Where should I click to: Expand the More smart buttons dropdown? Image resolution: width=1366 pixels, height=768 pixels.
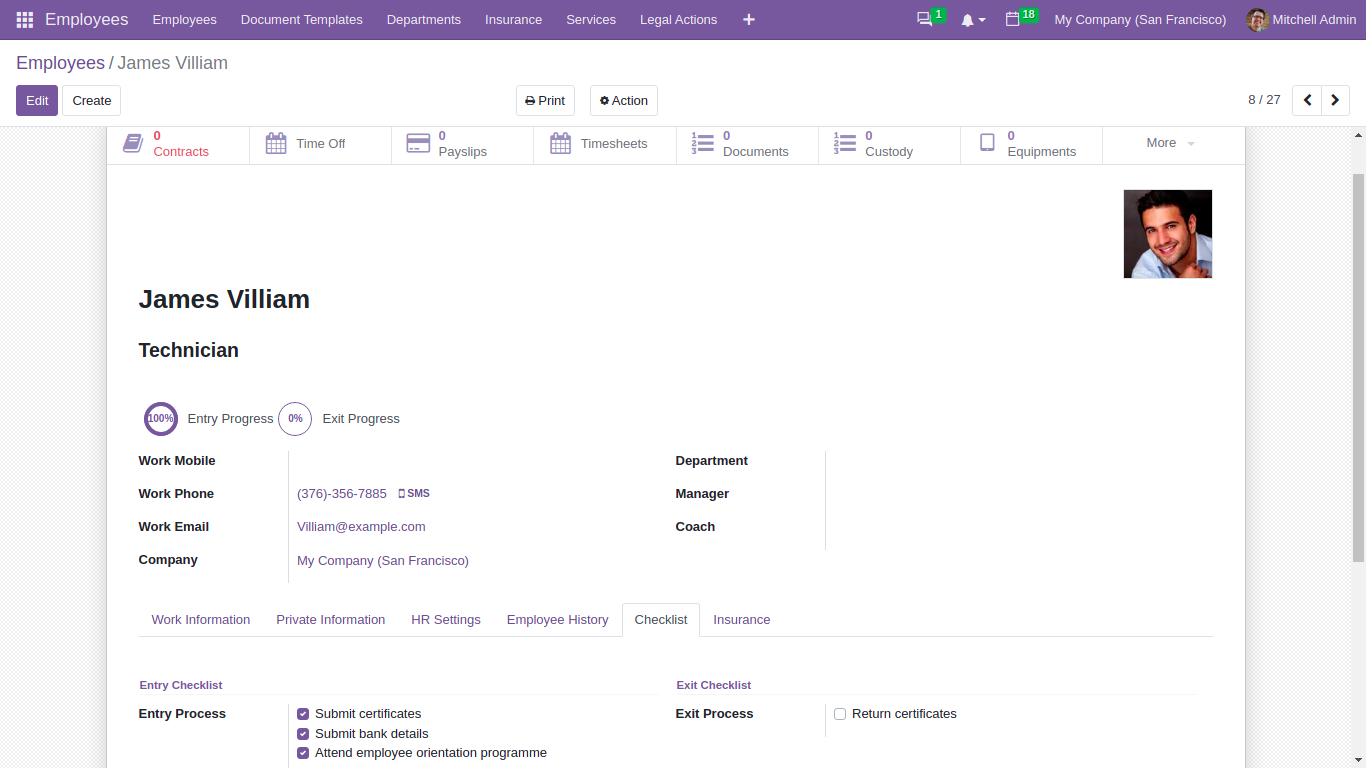coord(1168,143)
